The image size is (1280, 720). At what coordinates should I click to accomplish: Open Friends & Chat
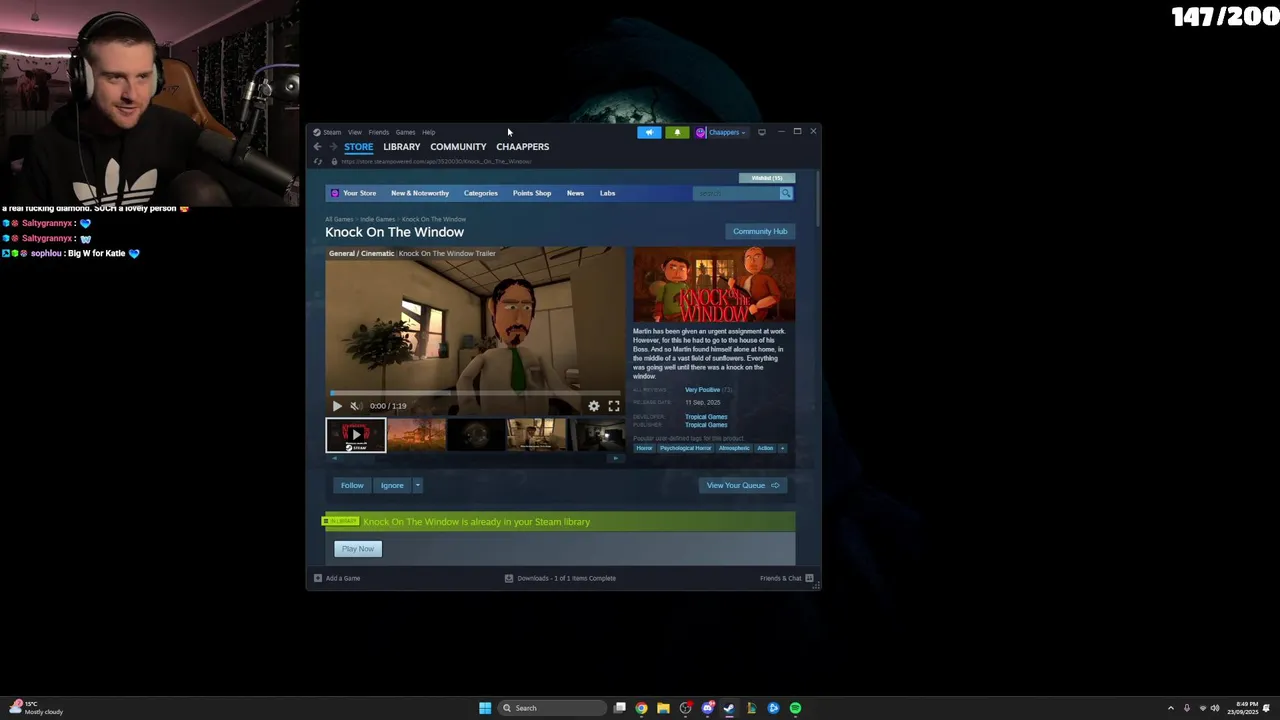[787, 578]
